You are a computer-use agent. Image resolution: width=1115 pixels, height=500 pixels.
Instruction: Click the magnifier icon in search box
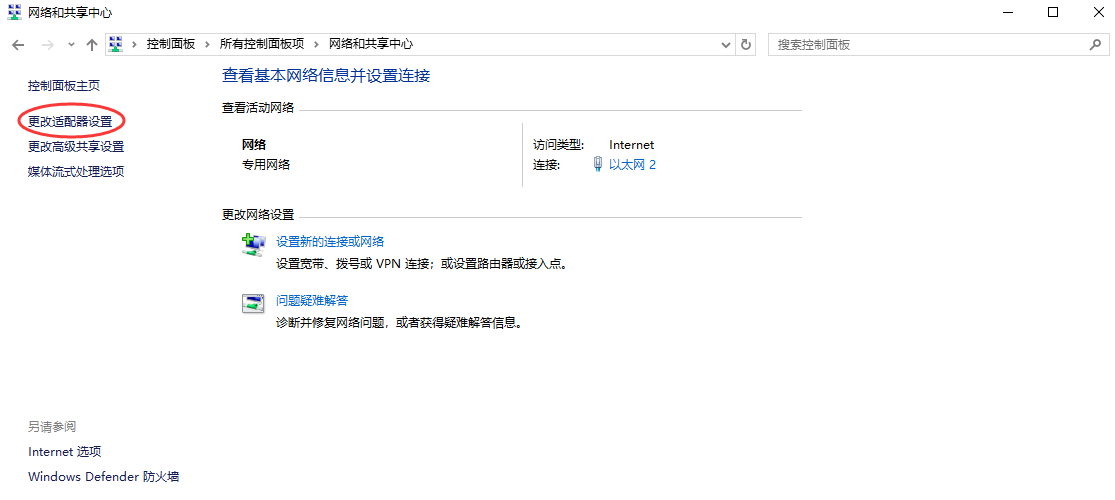(1094, 45)
